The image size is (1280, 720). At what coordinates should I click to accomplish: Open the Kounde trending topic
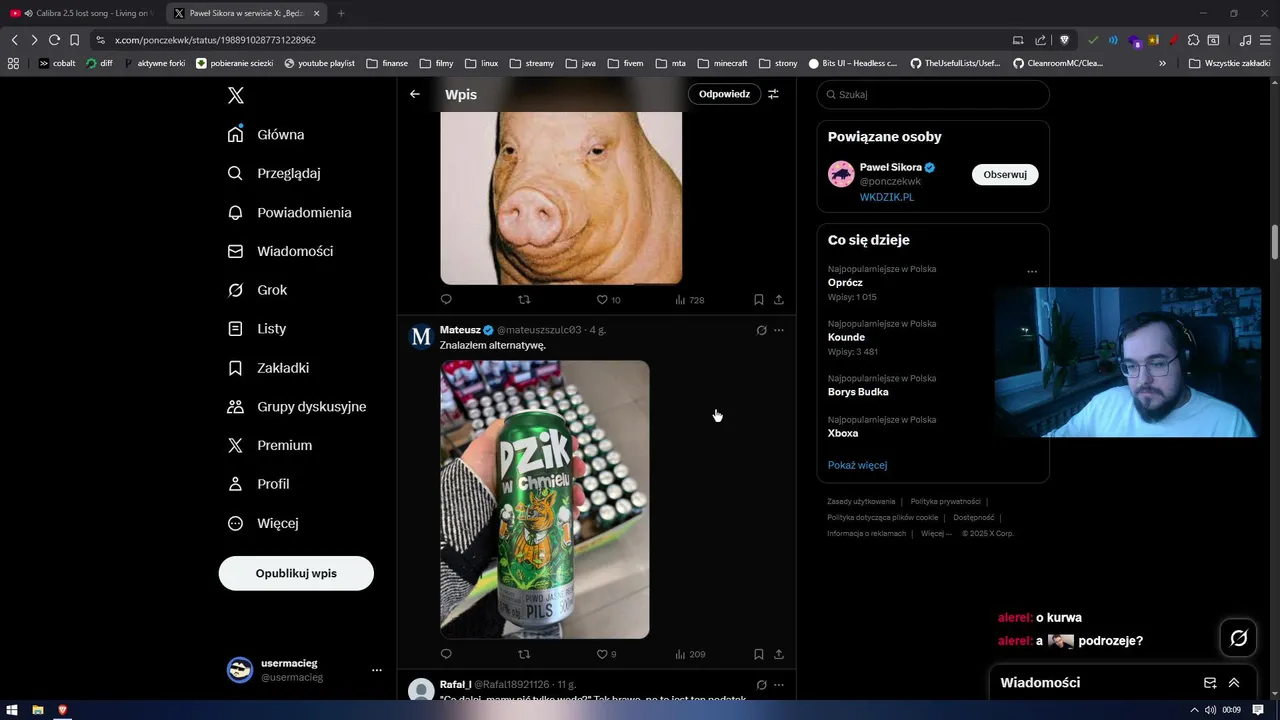pyautogui.click(x=846, y=337)
